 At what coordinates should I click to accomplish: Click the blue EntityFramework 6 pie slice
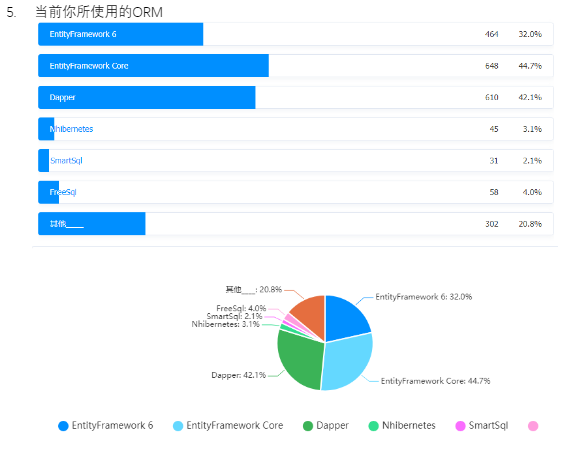pyautogui.click(x=345, y=319)
